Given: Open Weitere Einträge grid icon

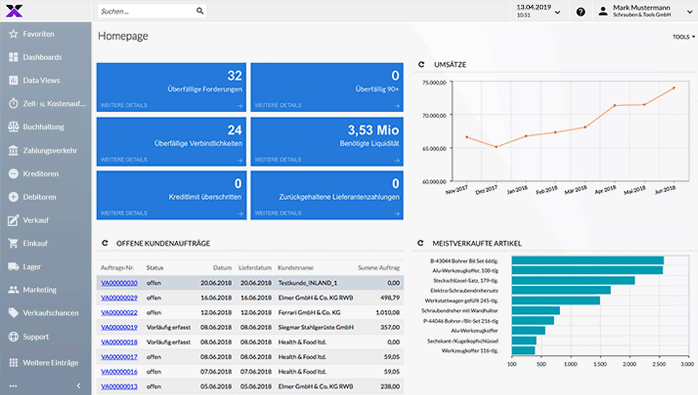Looking at the screenshot, I should pos(13,362).
